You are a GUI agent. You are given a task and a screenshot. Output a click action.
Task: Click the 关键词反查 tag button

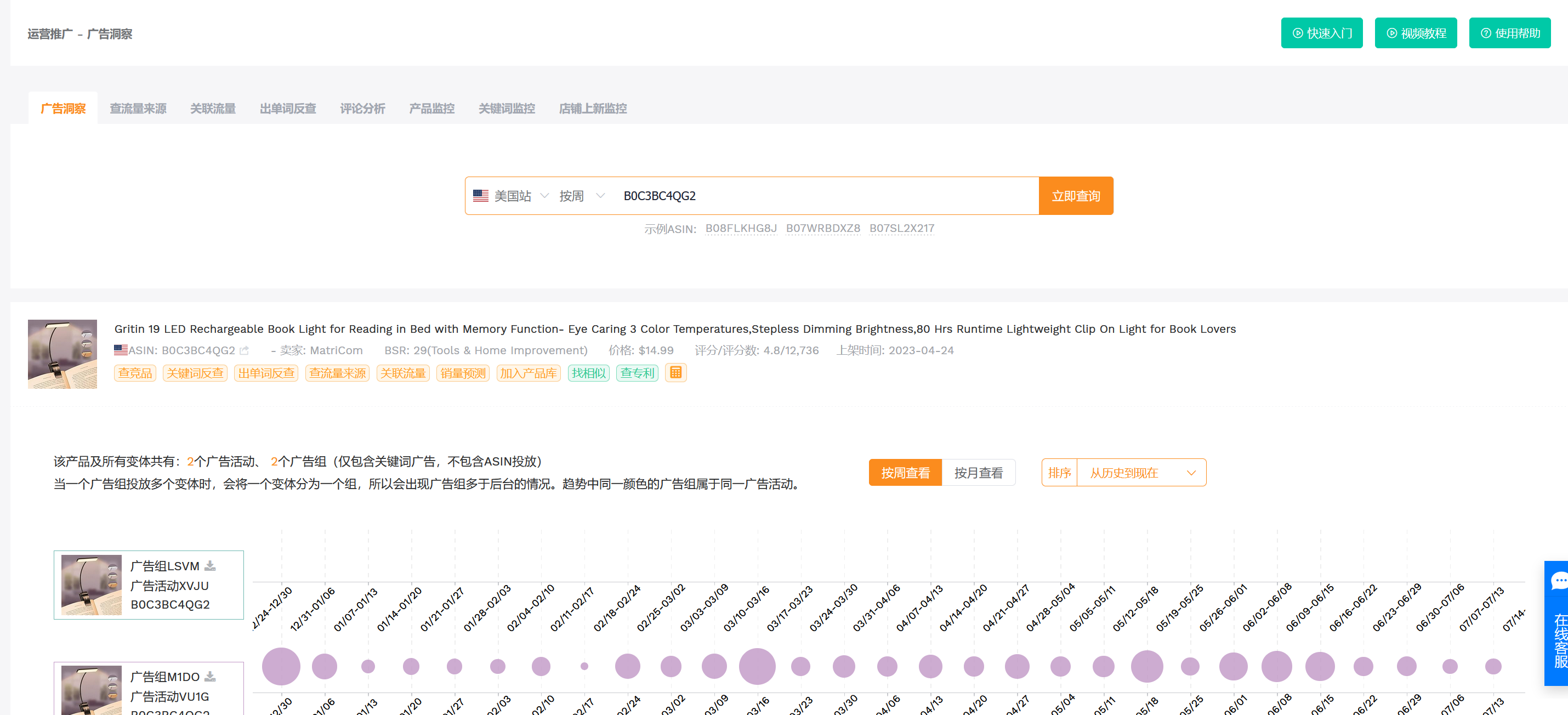click(195, 373)
